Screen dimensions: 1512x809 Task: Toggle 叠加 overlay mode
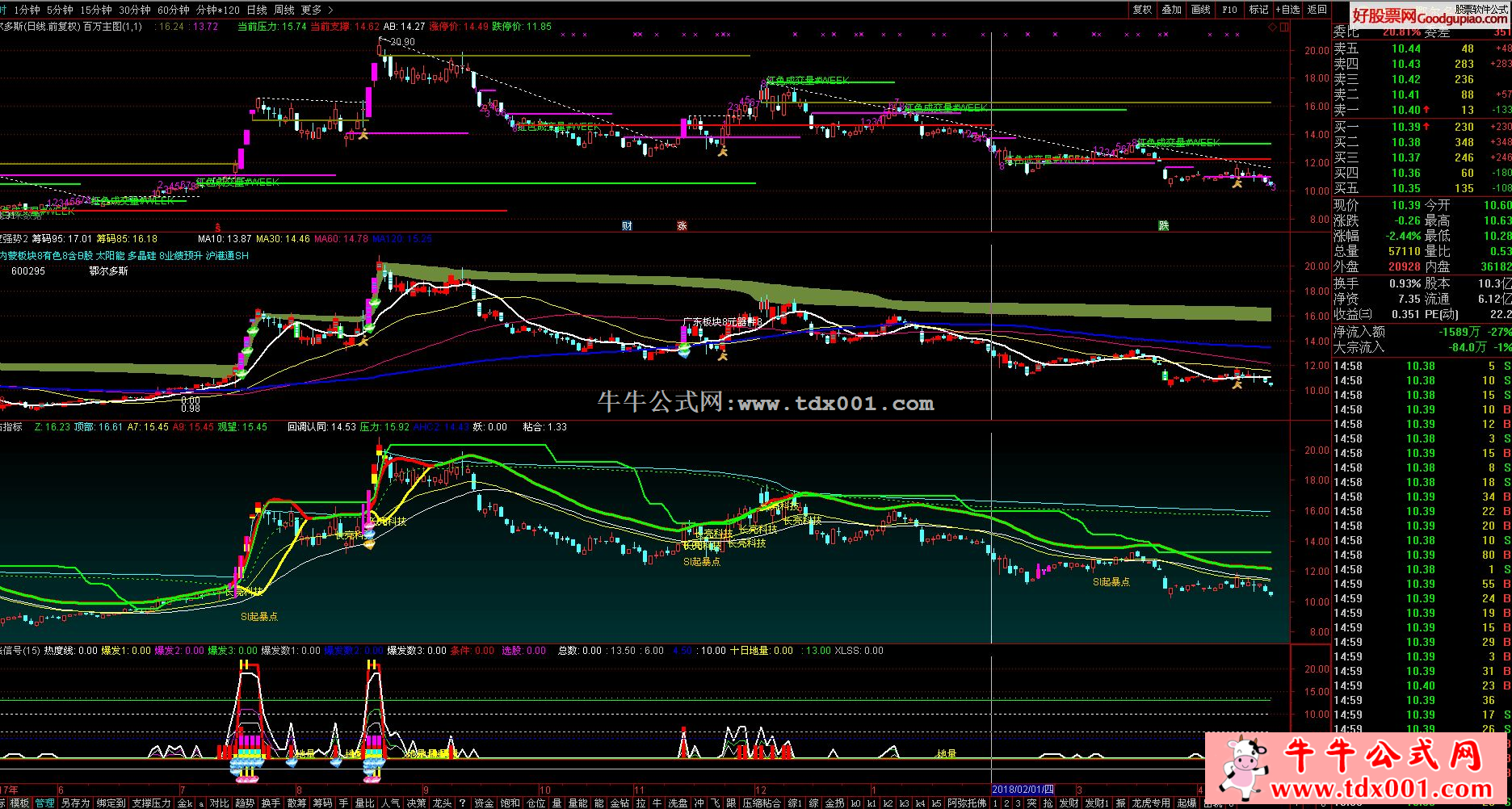coord(1171,10)
